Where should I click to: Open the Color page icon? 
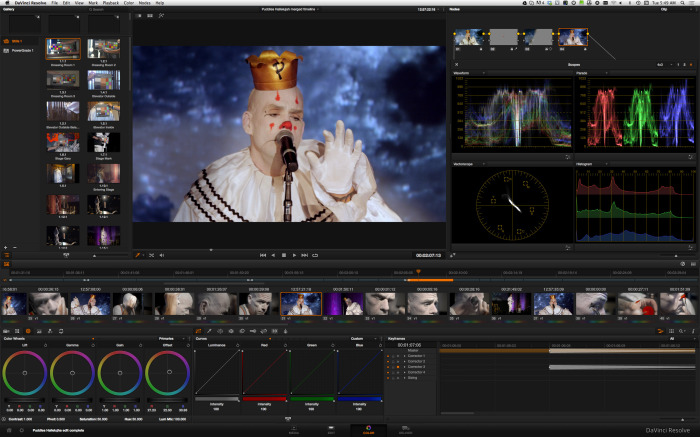tap(368, 428)
